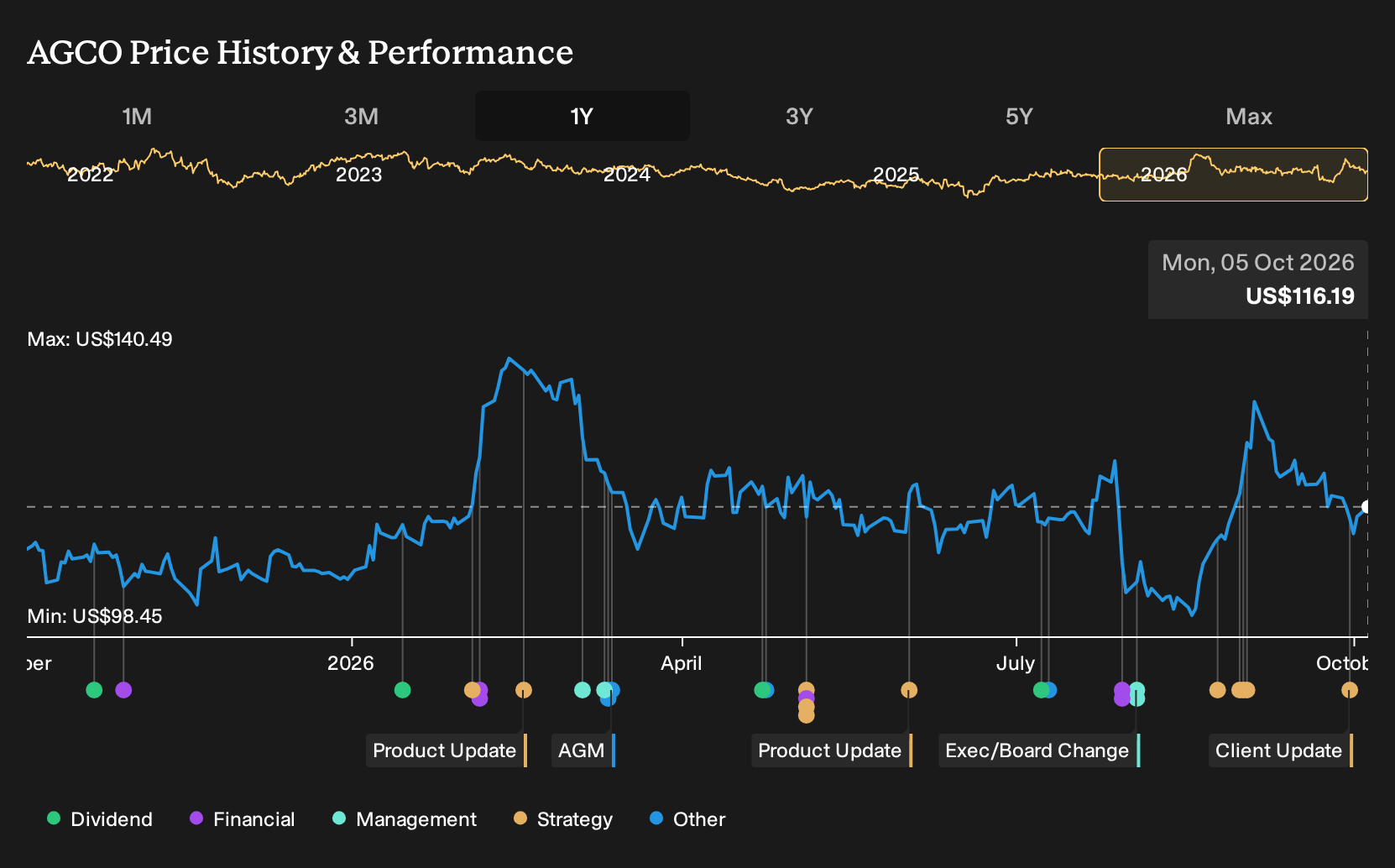1395x868 pixels.
Task: Click the white current price endpoint dot
Action: [x=1366, y=507]
